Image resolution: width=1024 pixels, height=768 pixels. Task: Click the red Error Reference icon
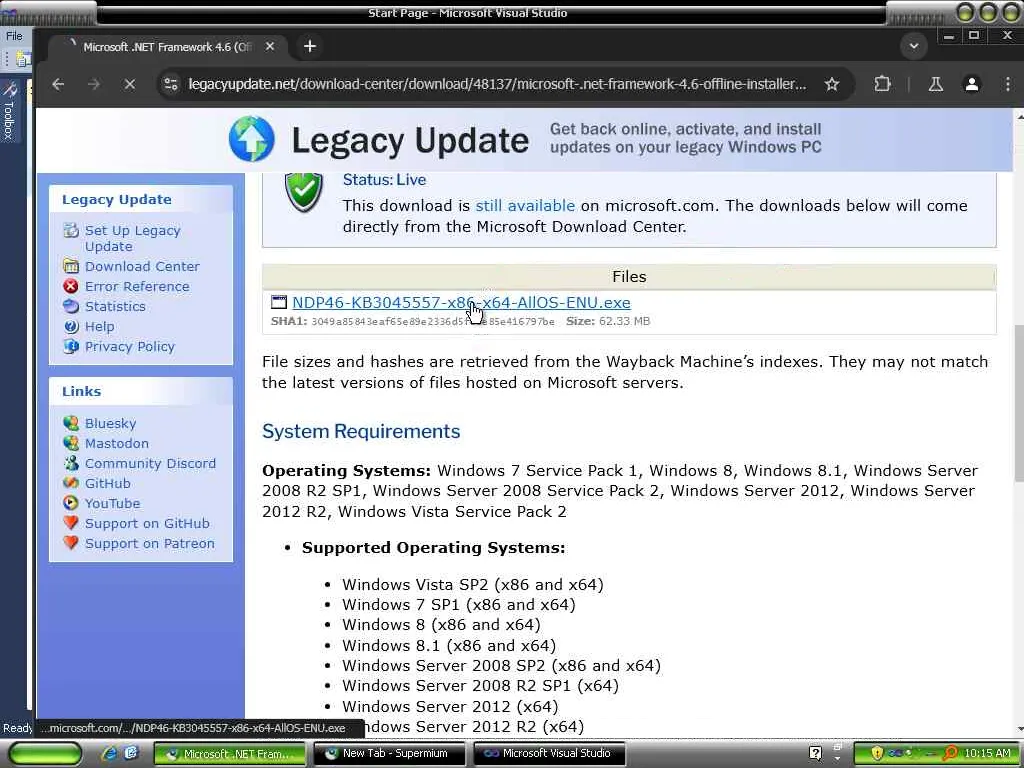click(x=71, y=286)
